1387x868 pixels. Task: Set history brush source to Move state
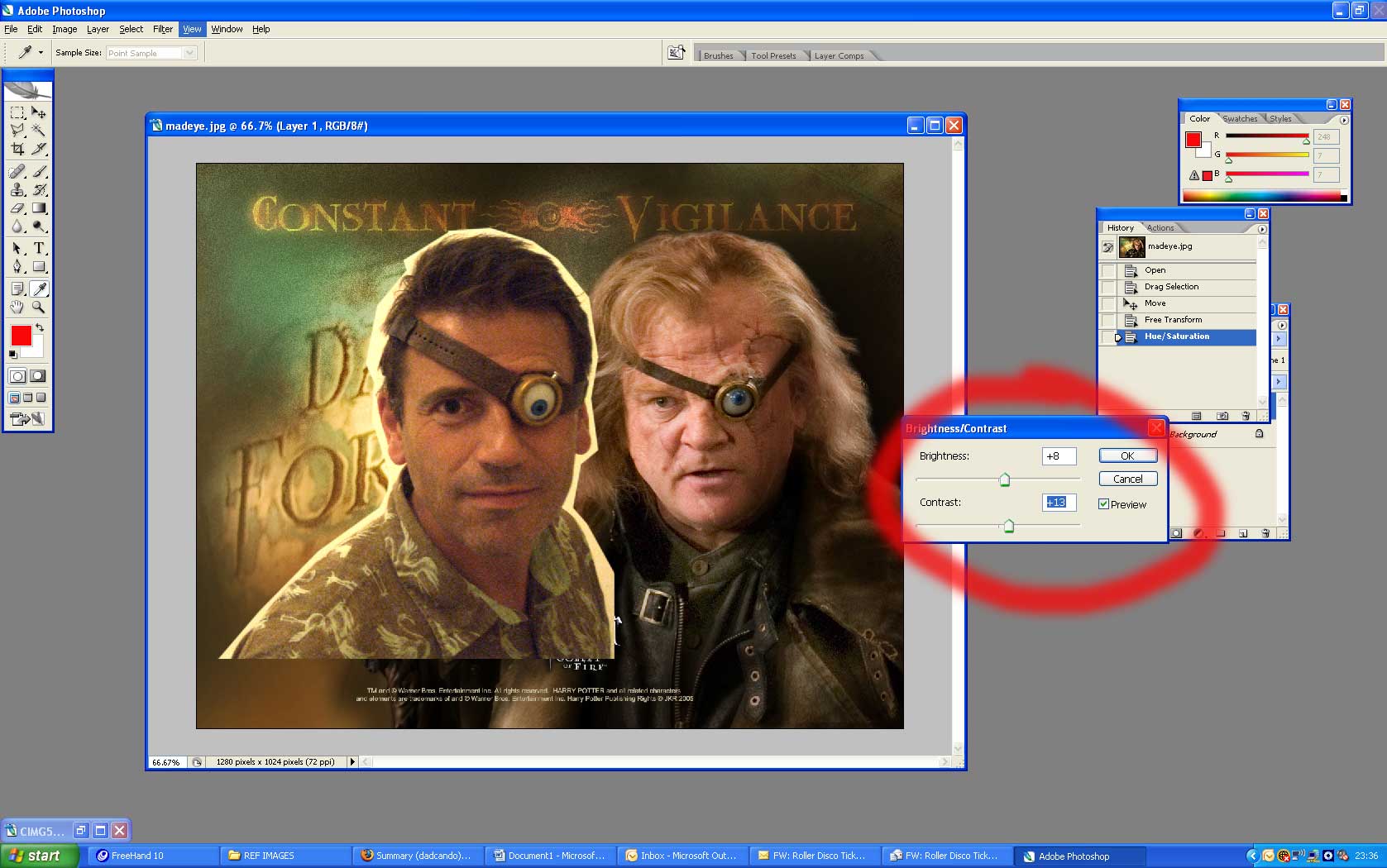tap(1108, 303)
